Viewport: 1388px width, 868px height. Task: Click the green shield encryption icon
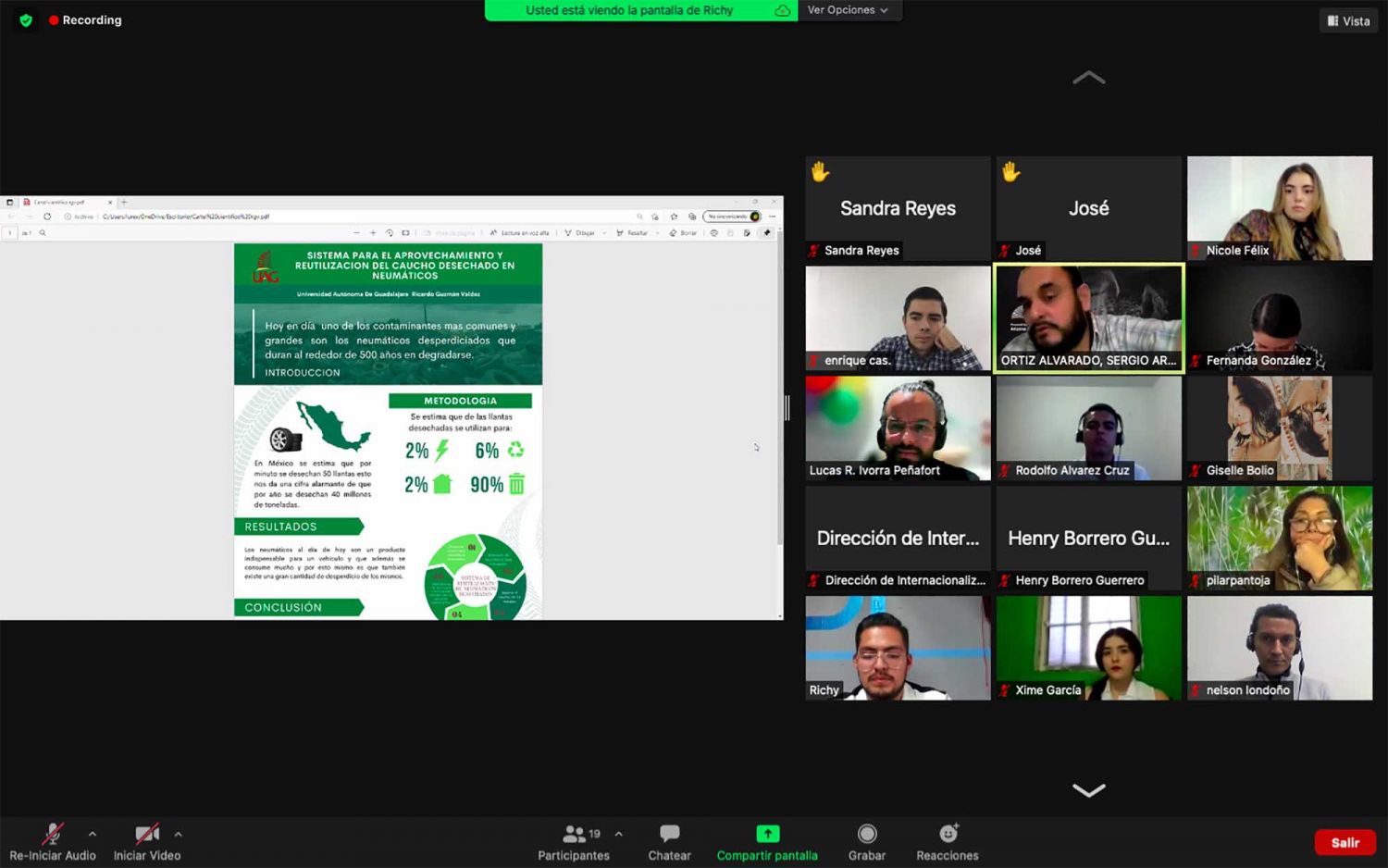click(26, 20)
